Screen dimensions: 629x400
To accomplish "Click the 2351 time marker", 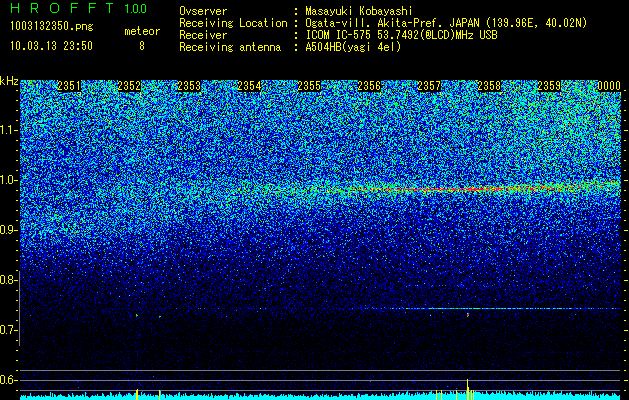I will 69,86.
